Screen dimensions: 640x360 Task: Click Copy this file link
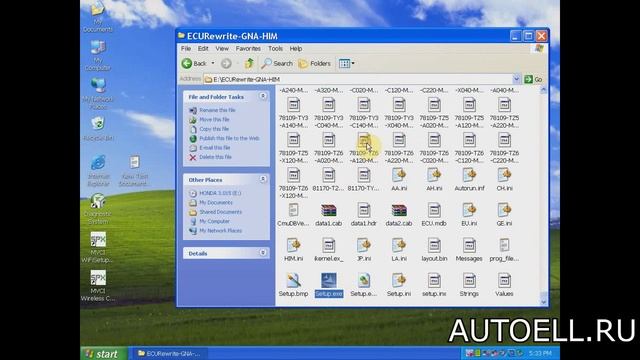214,129
